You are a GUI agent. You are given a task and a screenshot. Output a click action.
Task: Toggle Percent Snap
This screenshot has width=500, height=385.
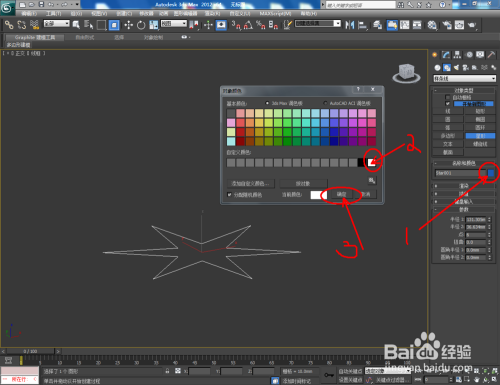click(261, 25)
